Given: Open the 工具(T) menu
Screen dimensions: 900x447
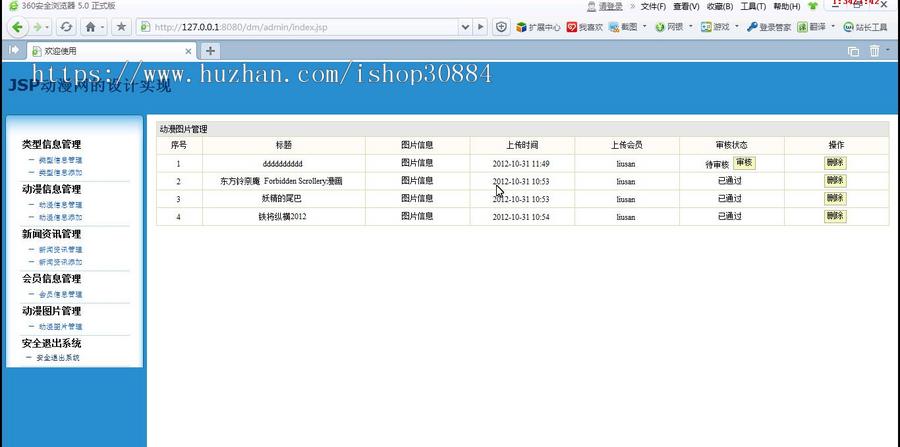Looking at the screenshot, I should [x=753, y=6].
